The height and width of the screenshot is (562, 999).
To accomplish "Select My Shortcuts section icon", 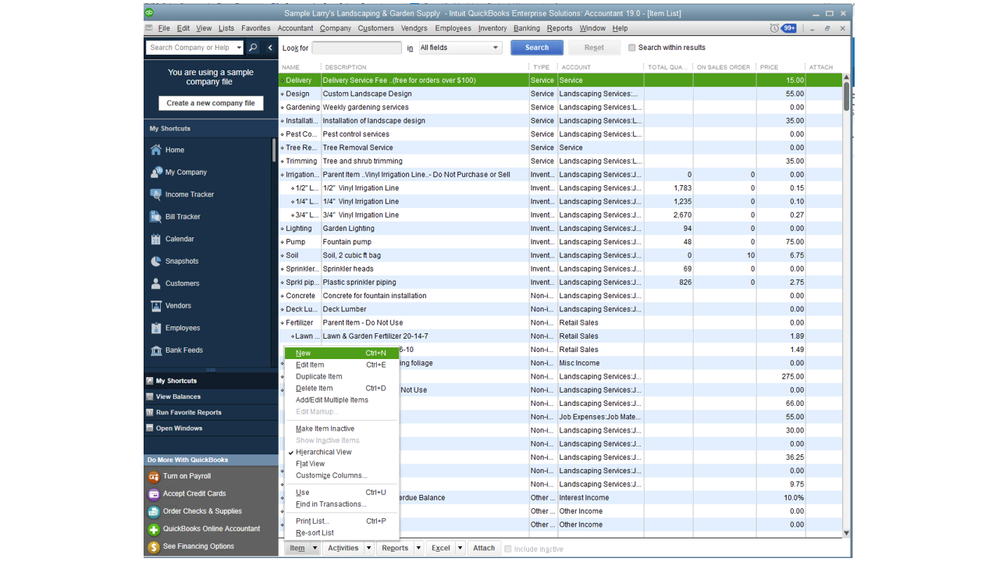I will coord(150,380).
